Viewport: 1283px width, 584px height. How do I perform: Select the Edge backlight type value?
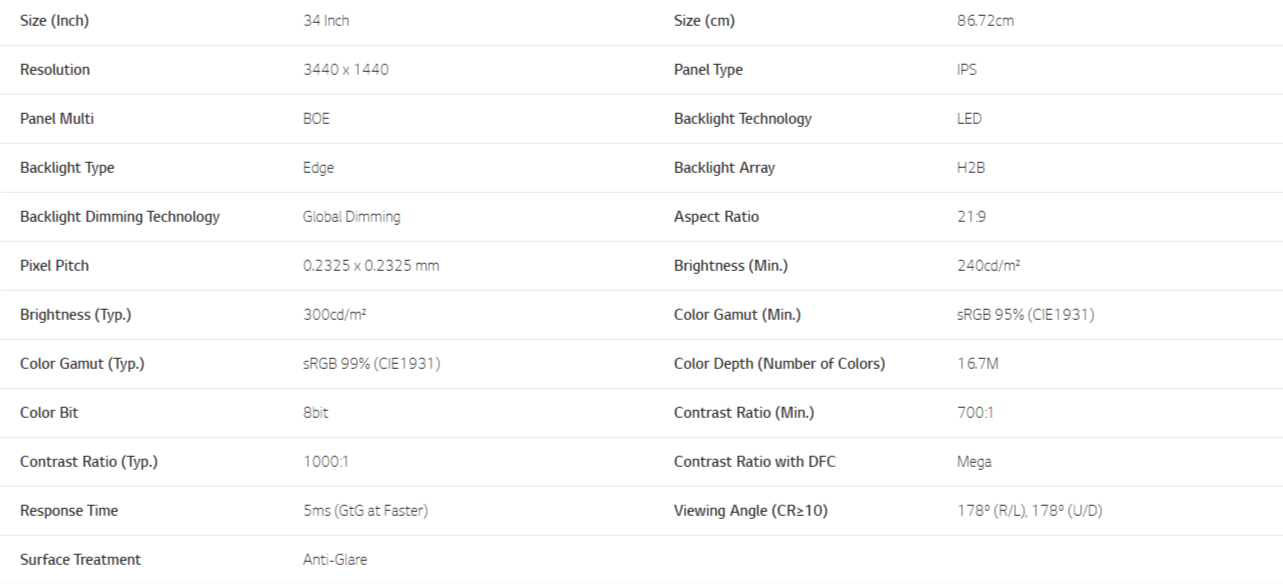click(x=318, y=168)
